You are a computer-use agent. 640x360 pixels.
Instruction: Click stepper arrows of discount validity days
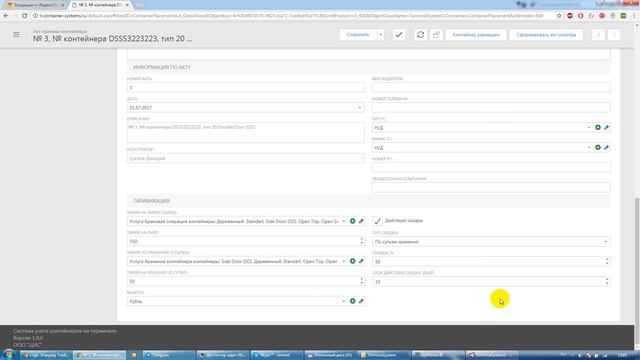pyautogui.click(x=607, y=282)
